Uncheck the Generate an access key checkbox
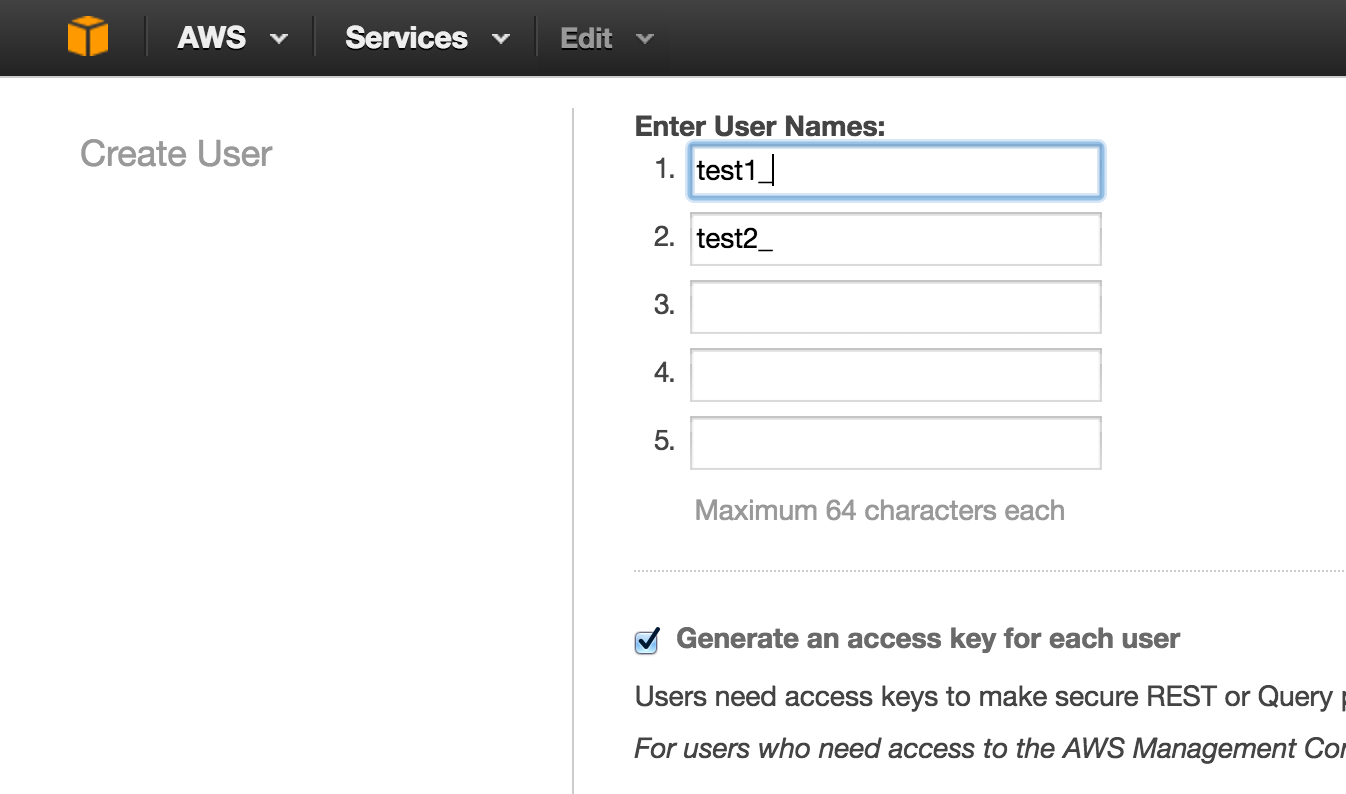Screen dimensions: 1346x794 [647, 640]
